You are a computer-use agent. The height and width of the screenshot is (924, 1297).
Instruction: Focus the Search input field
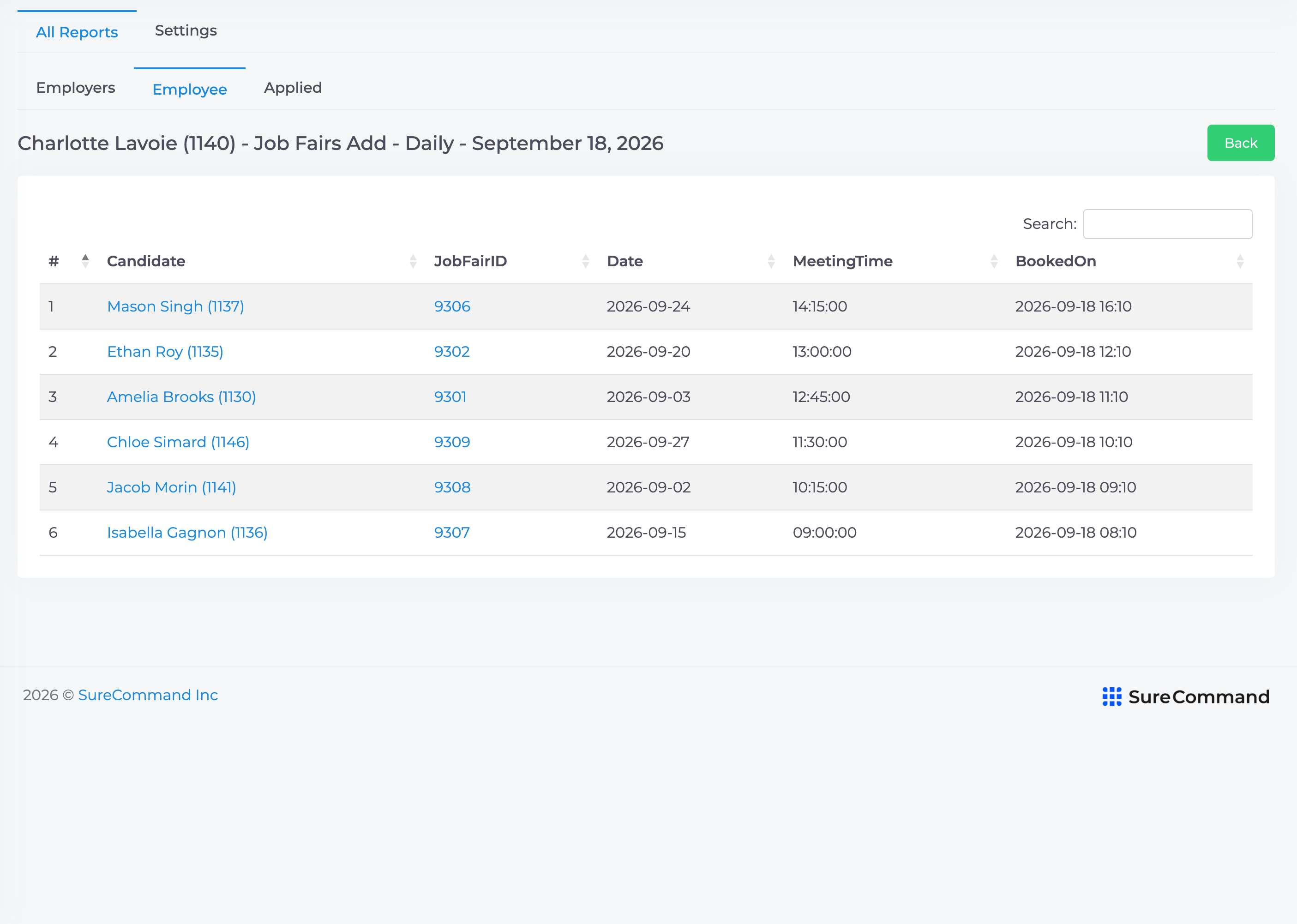tap(1167, 223)
